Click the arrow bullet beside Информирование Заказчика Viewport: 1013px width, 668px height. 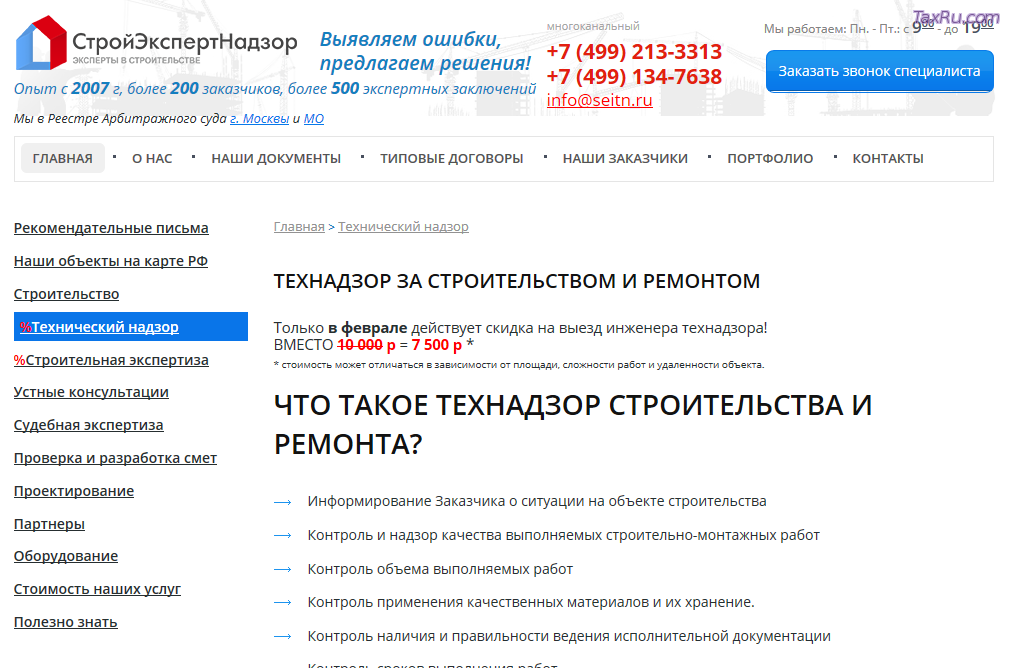pyautogui.click(x=282, y=501)
